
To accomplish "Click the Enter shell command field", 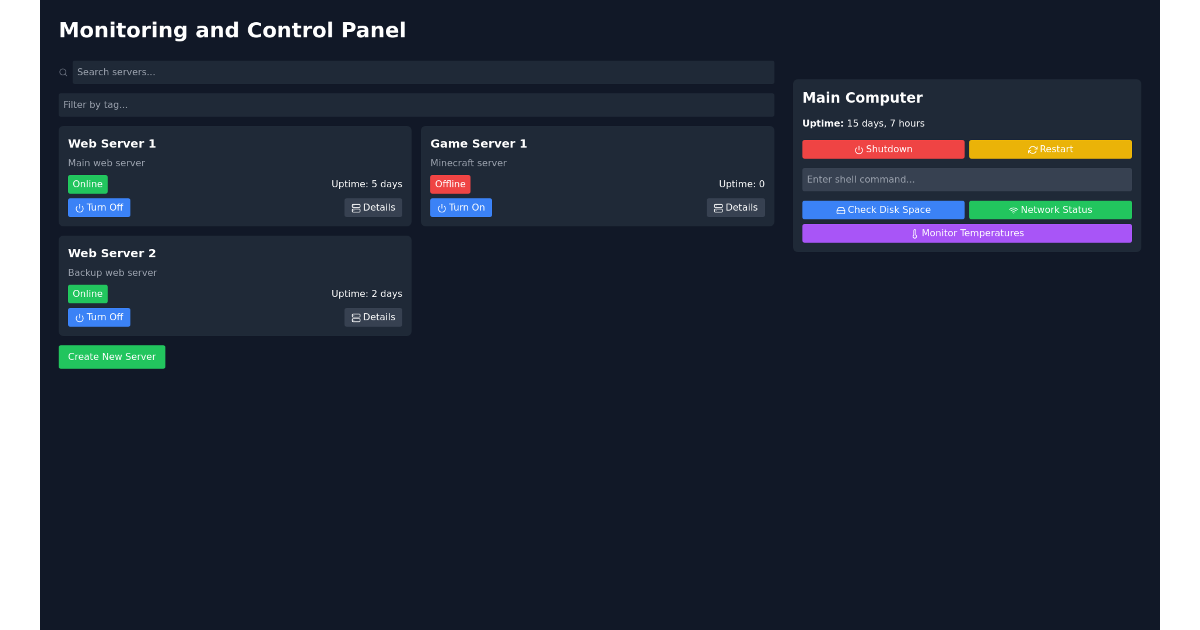I will pyautogui.click(x=966, y=179).
